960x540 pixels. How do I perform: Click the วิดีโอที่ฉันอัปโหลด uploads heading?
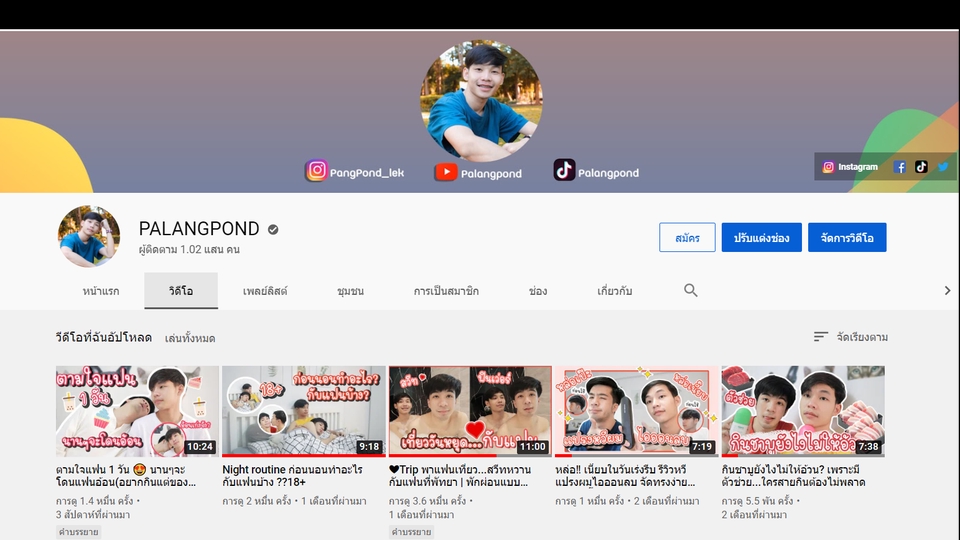[103, 337]
